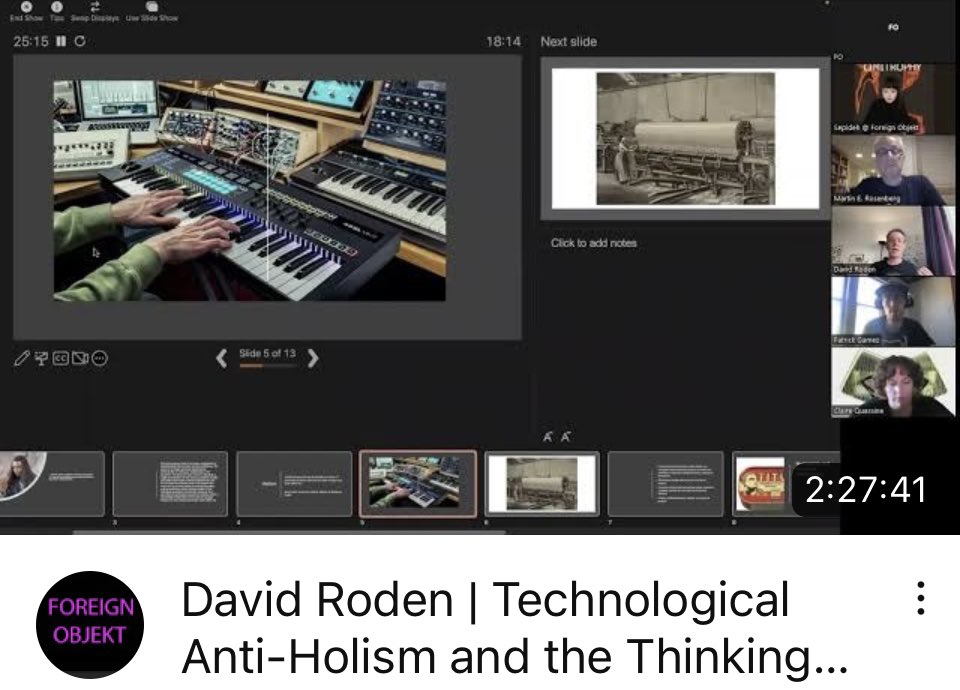The image size is (960, 690).
Task: Select slide 6 machine photo thumbnail
Action: click(542, 484)
